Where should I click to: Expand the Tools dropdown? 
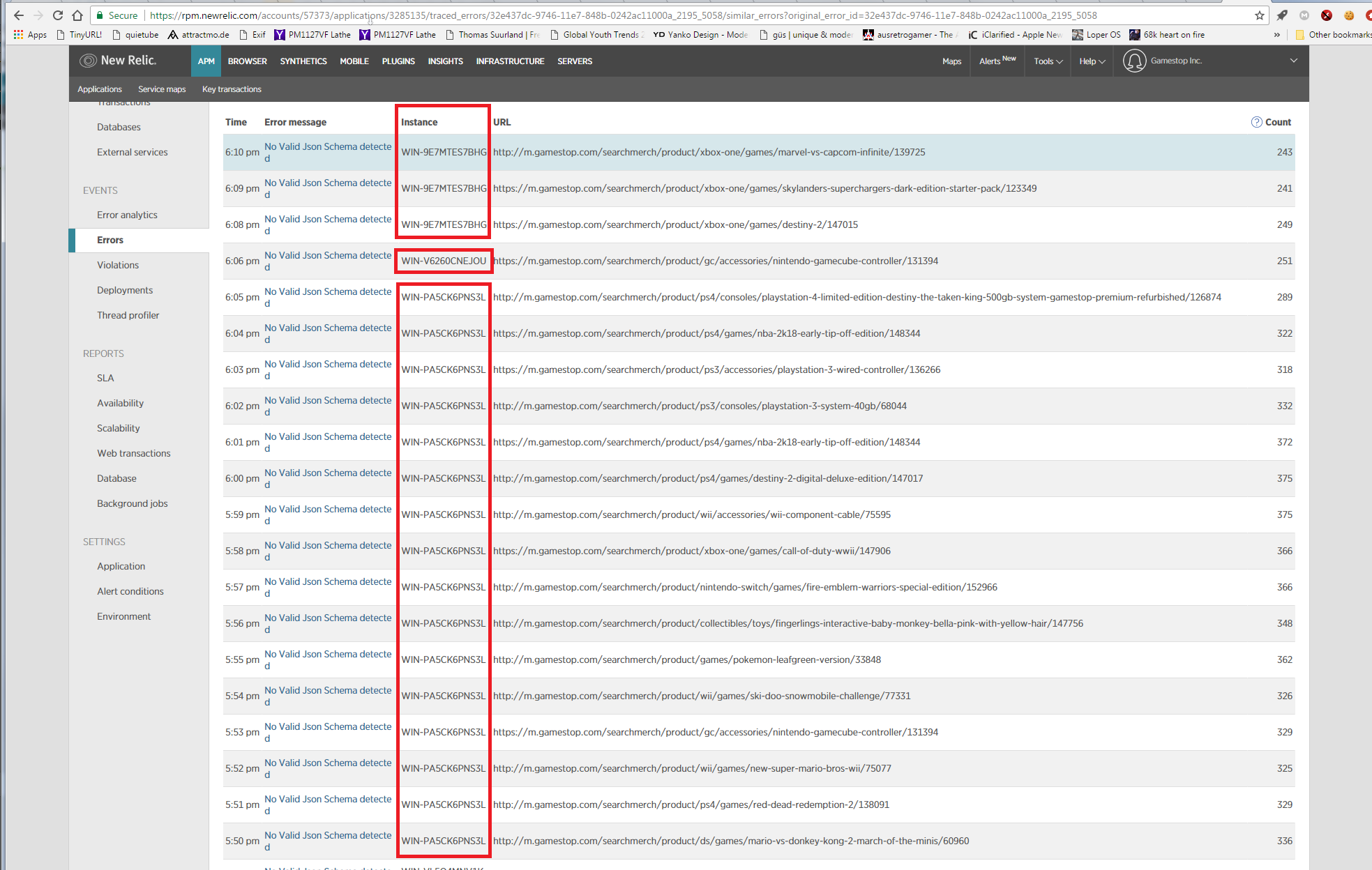(x=1048, y=61)
